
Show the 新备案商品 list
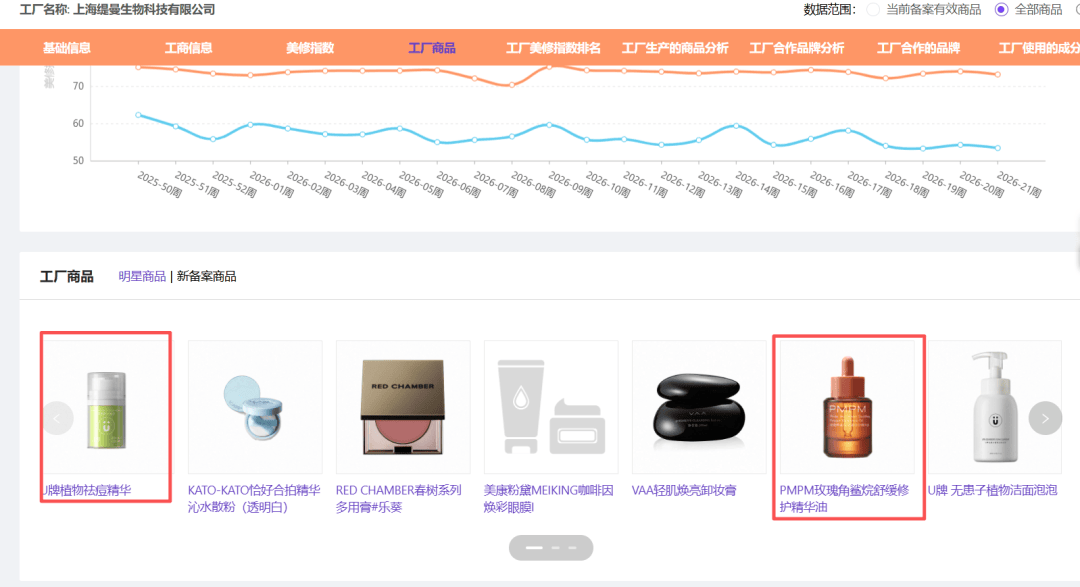coord(207,276)
